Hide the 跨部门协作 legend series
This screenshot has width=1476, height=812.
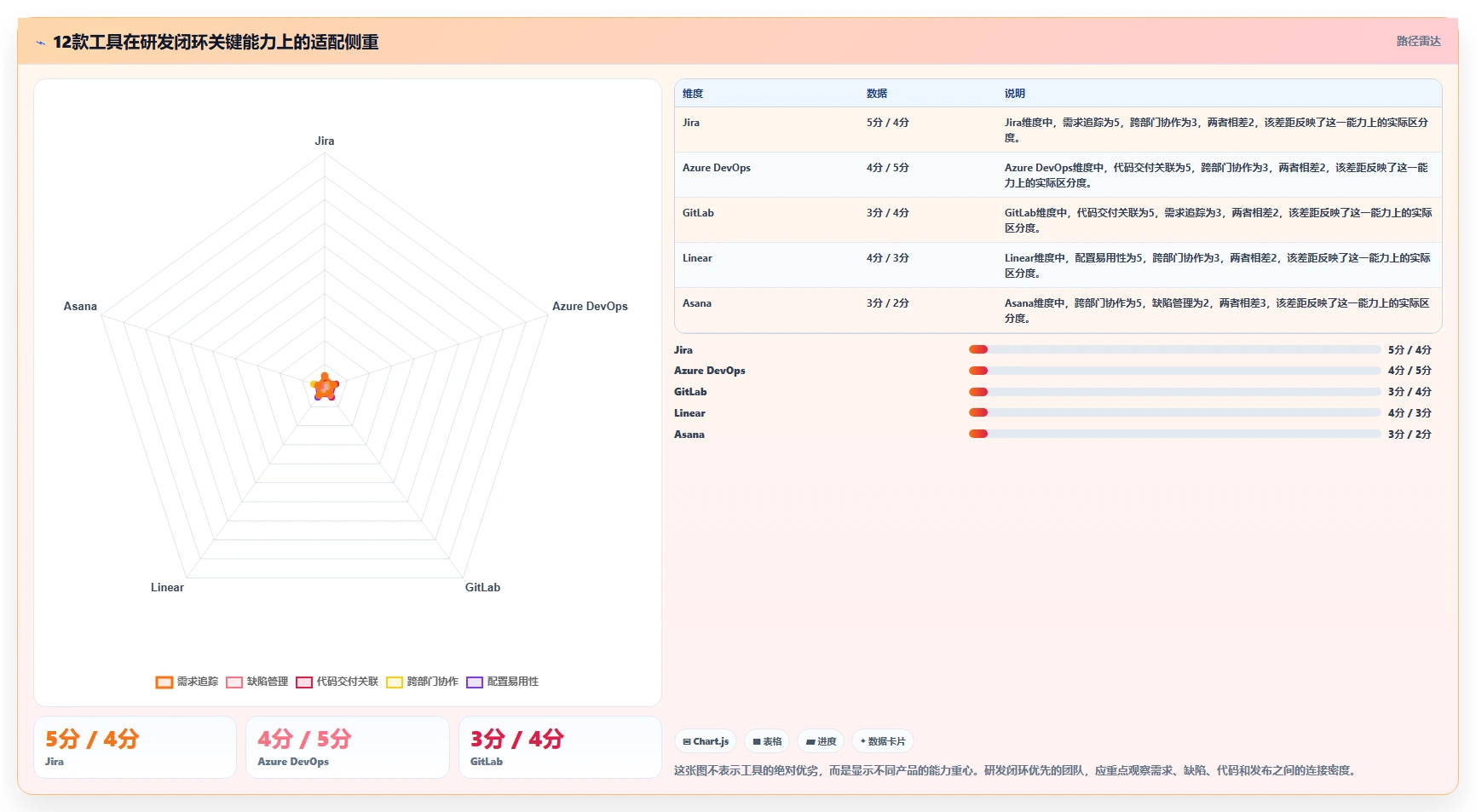pos(422,682)
